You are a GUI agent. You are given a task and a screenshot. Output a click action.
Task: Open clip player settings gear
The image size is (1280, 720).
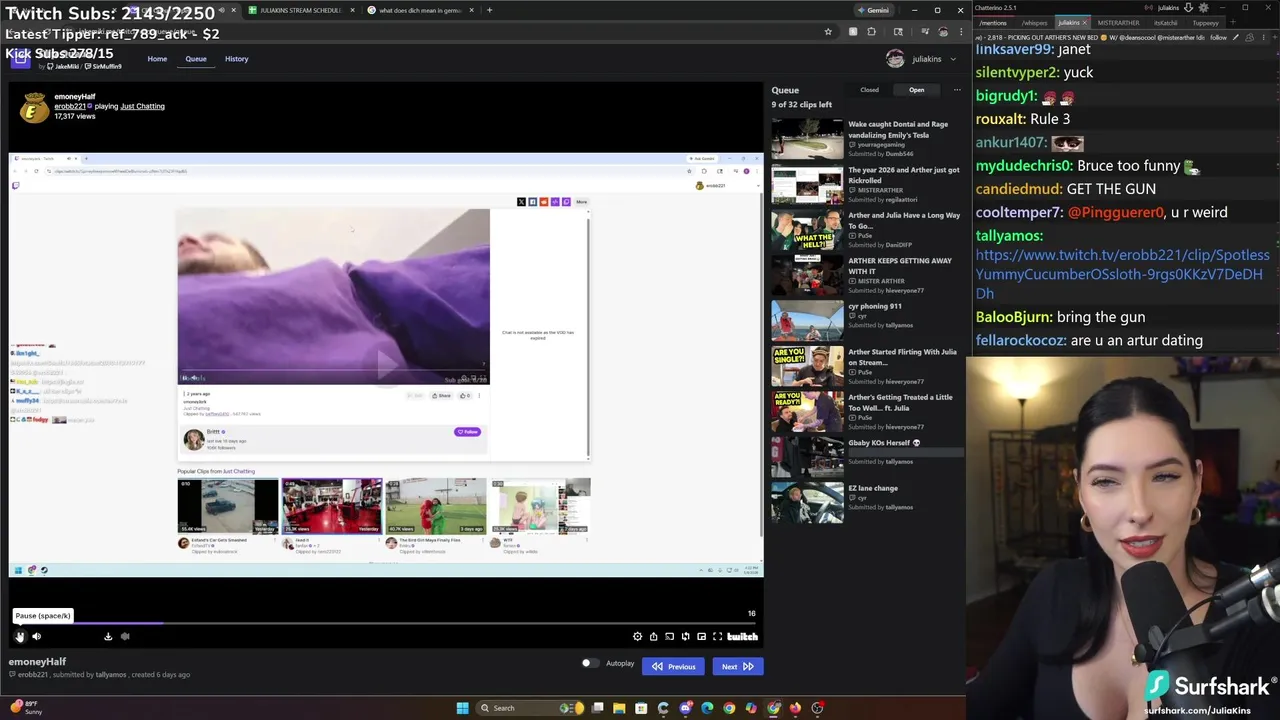click(637, 636)
